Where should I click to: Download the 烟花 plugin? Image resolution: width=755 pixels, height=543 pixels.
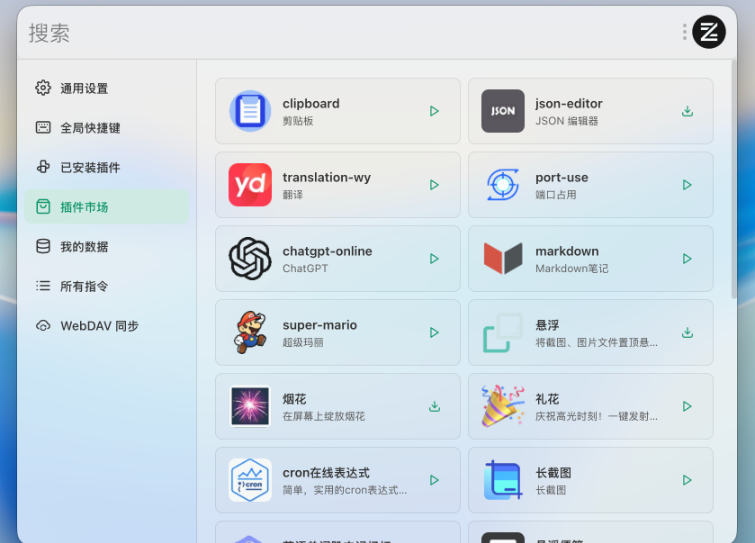[434, 406]
